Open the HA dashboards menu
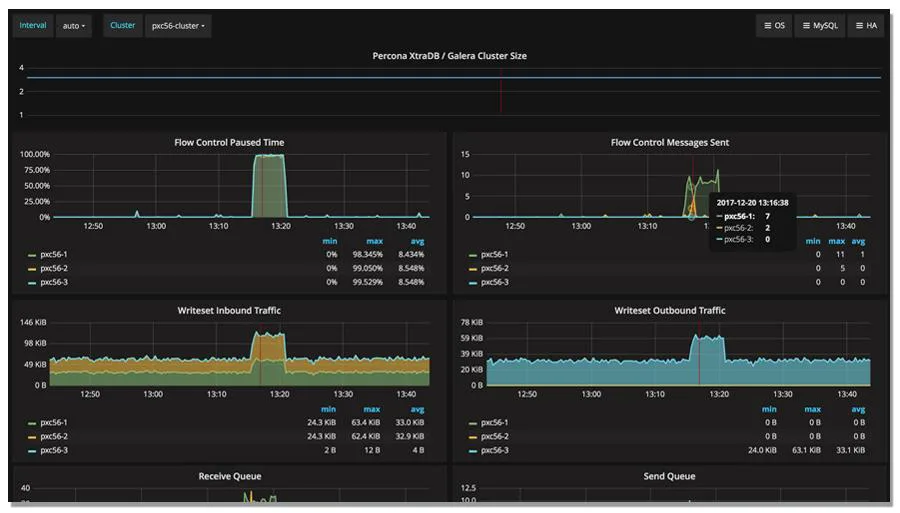Viewport: 900px width, 513px height. [866, 25]
